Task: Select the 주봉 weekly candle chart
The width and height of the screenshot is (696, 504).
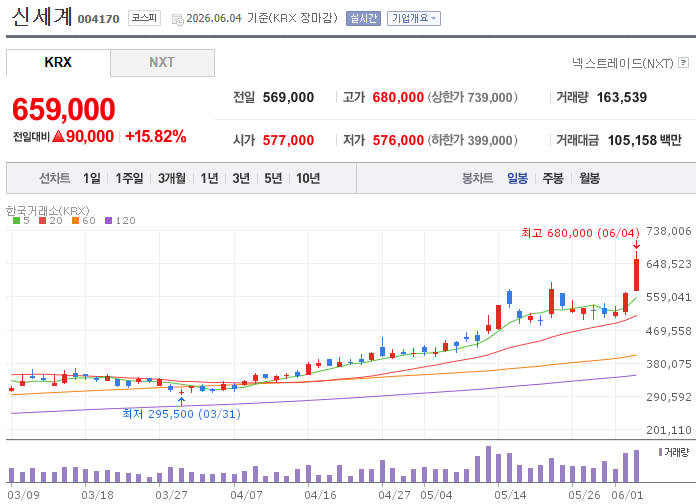Action: 553,178
